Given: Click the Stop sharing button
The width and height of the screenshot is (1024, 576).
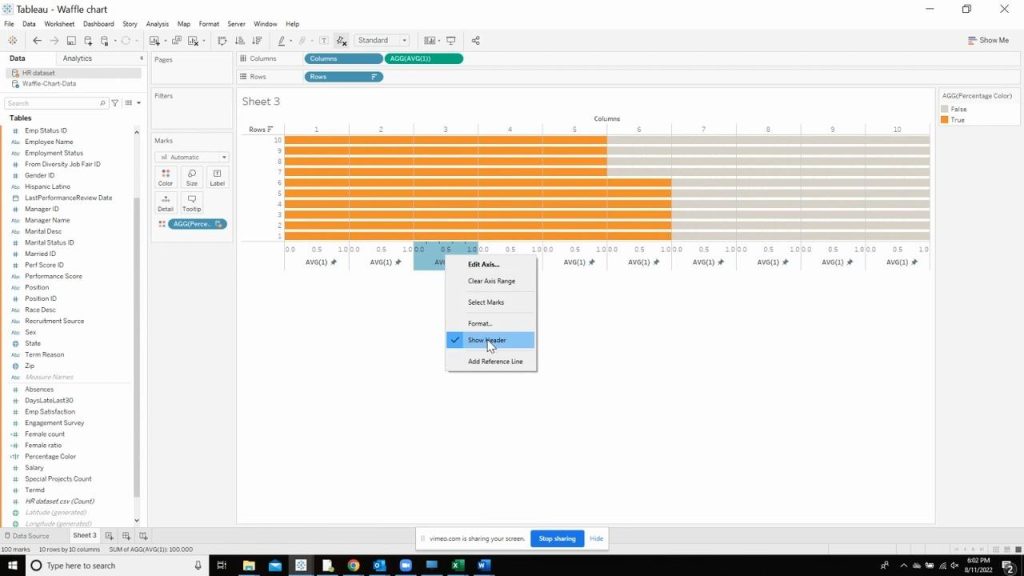Looking at the screenshot, I should click(x=557, y=538).
